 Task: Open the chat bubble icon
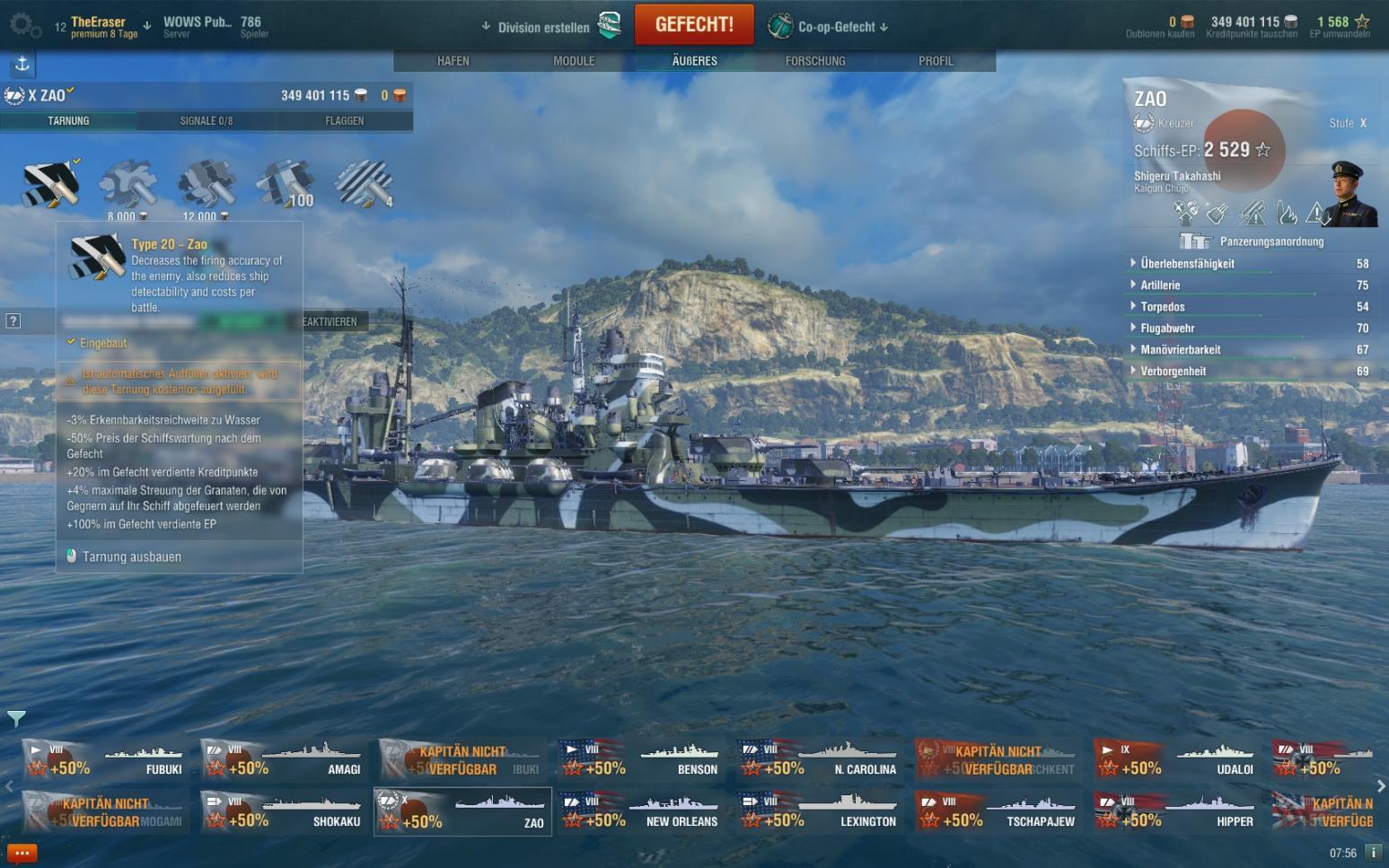[x=22, y=853]
